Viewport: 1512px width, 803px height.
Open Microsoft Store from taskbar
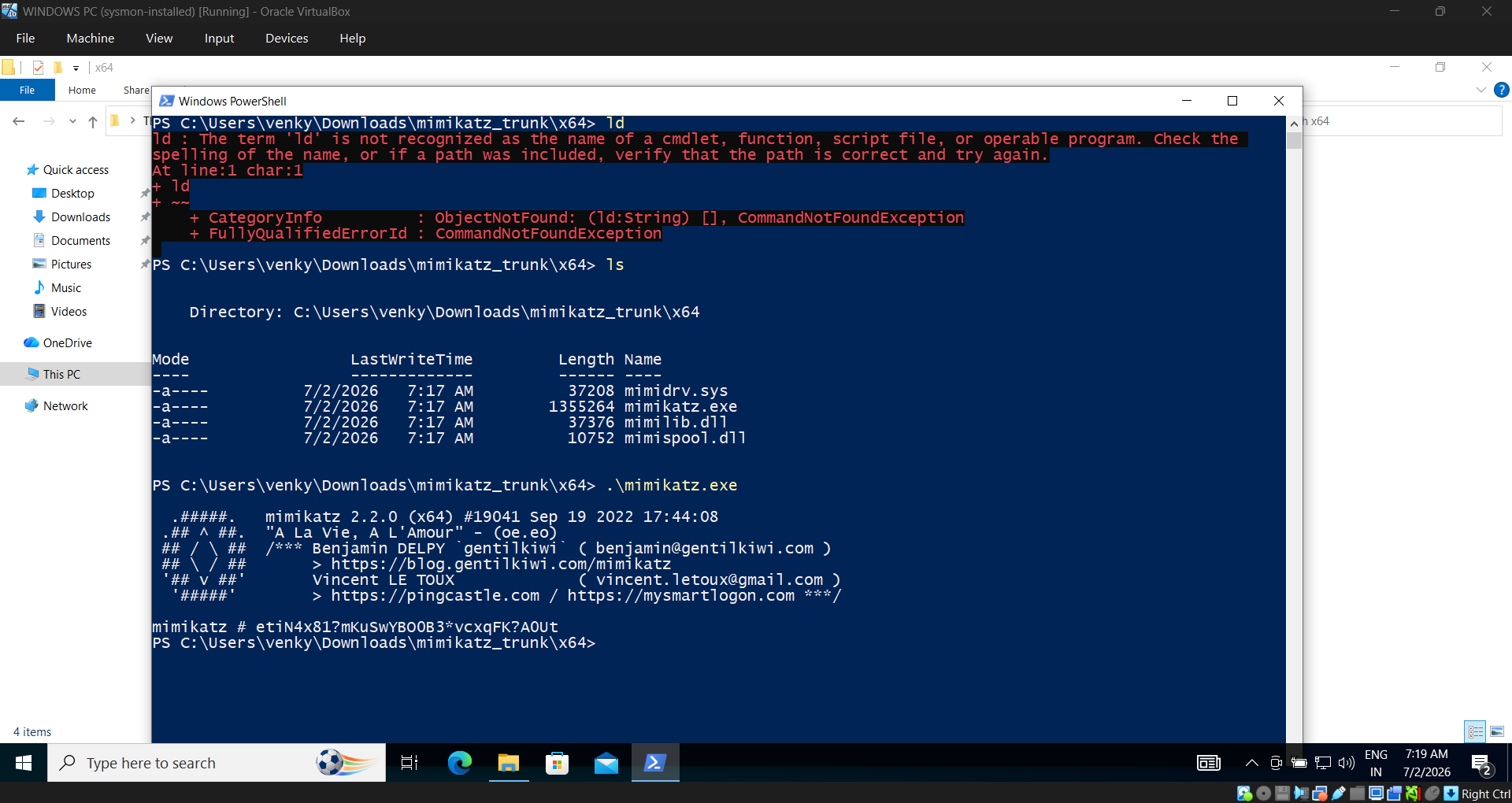[558, 763]
